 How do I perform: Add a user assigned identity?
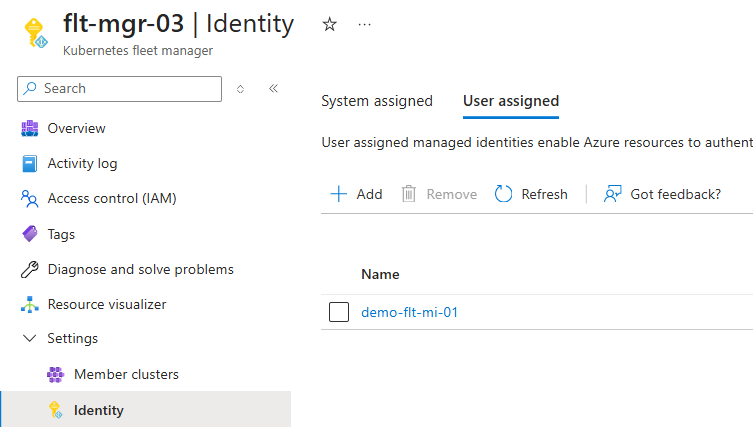pyautogui.click(x=356, y=194)
